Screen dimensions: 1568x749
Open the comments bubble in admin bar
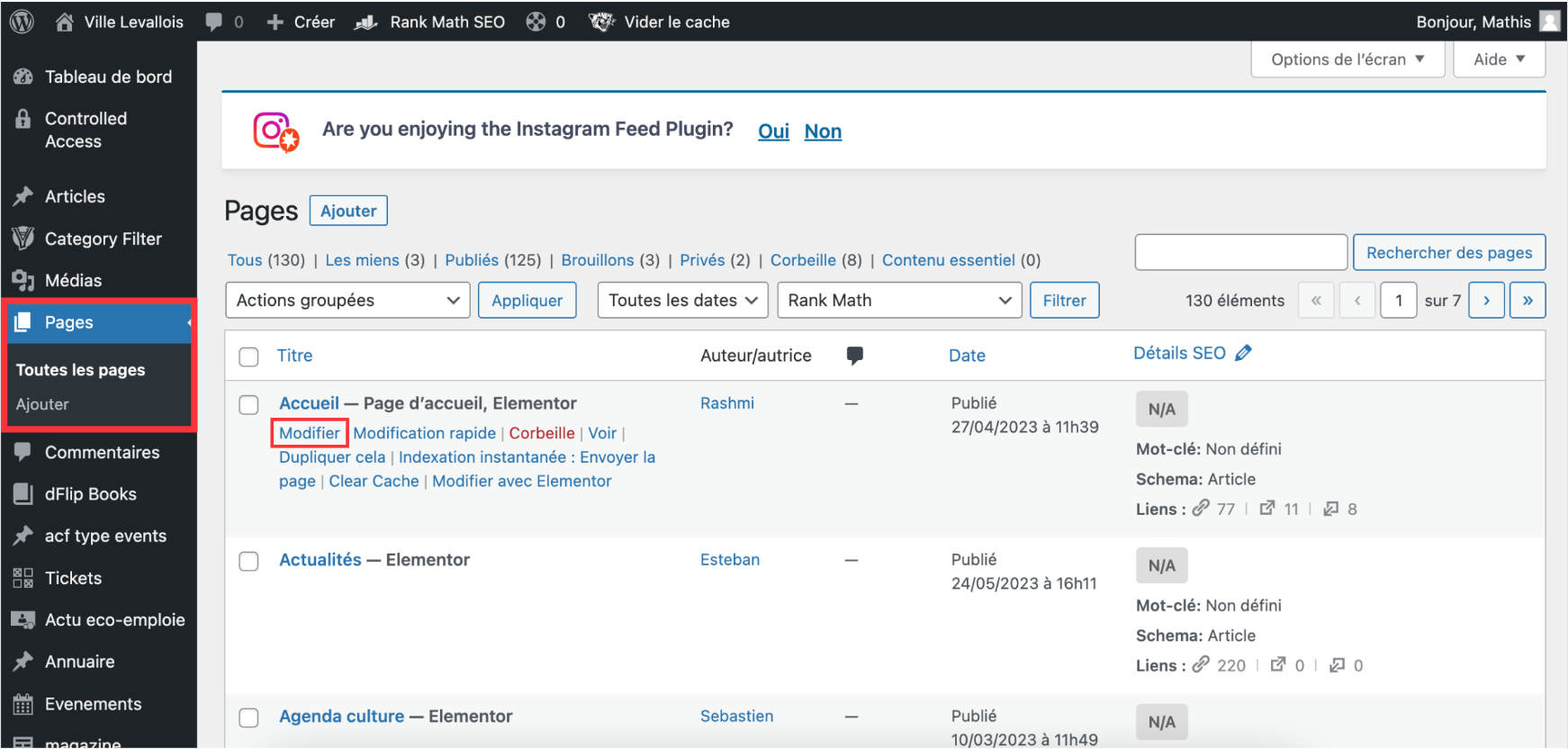tap(214, 22)
